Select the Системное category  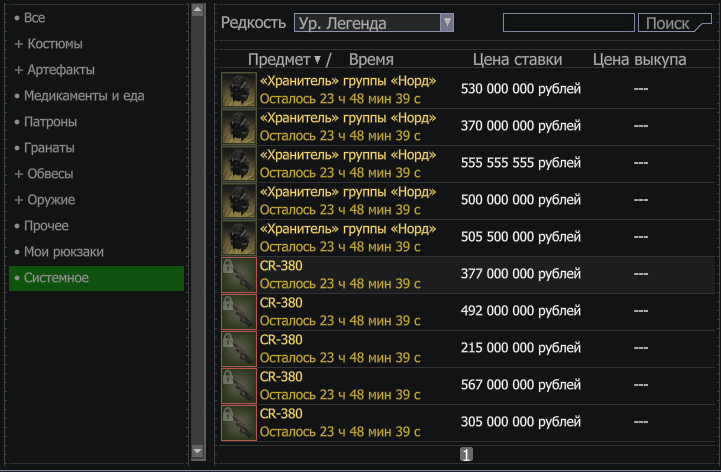[x=97, y=278]
